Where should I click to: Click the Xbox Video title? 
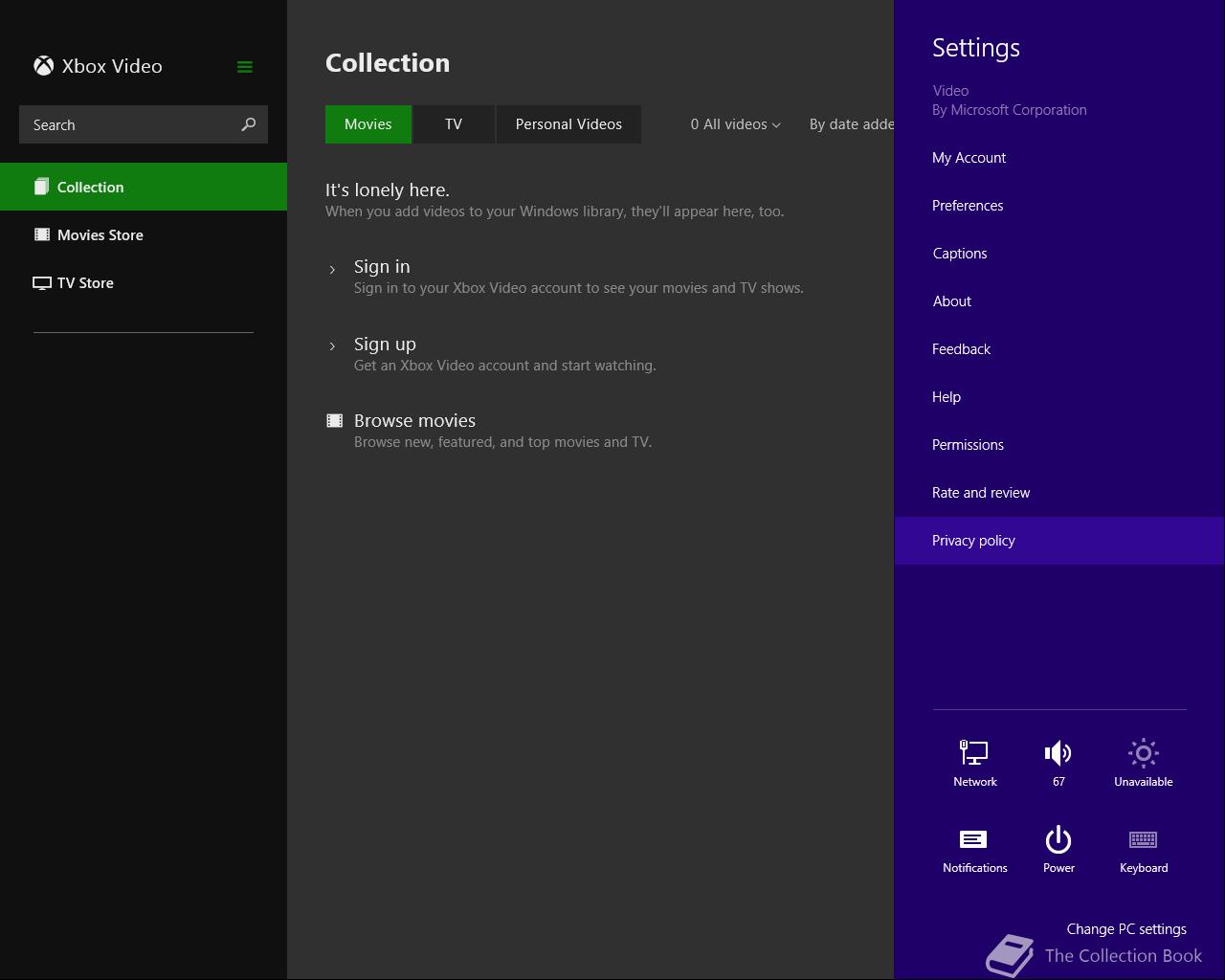coord(112,66)
